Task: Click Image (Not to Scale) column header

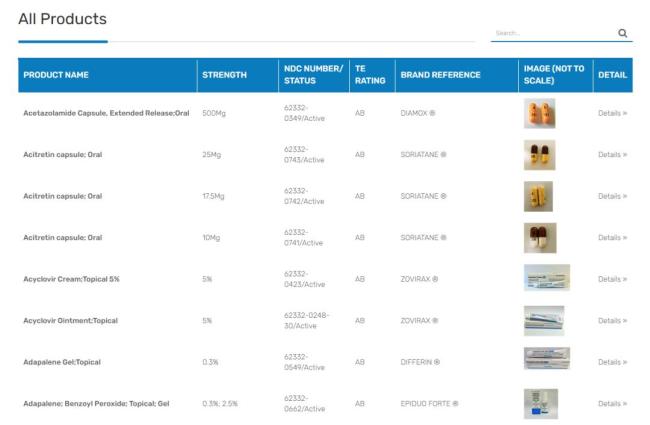Action: (554, 75)
